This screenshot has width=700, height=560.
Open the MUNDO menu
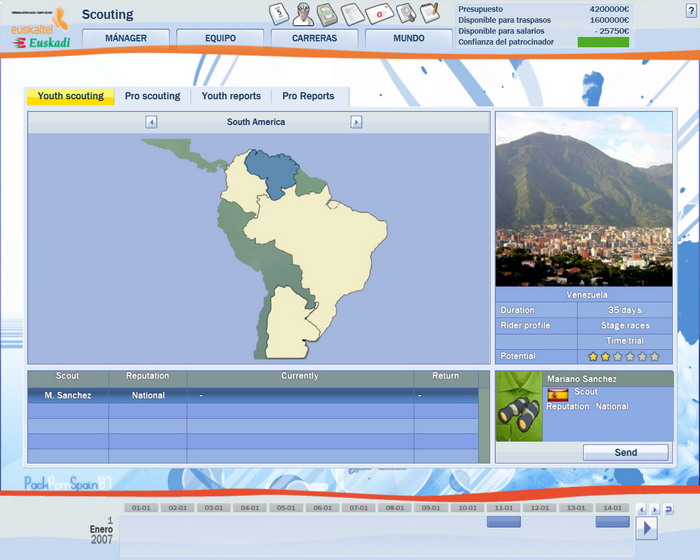(408, 38)
